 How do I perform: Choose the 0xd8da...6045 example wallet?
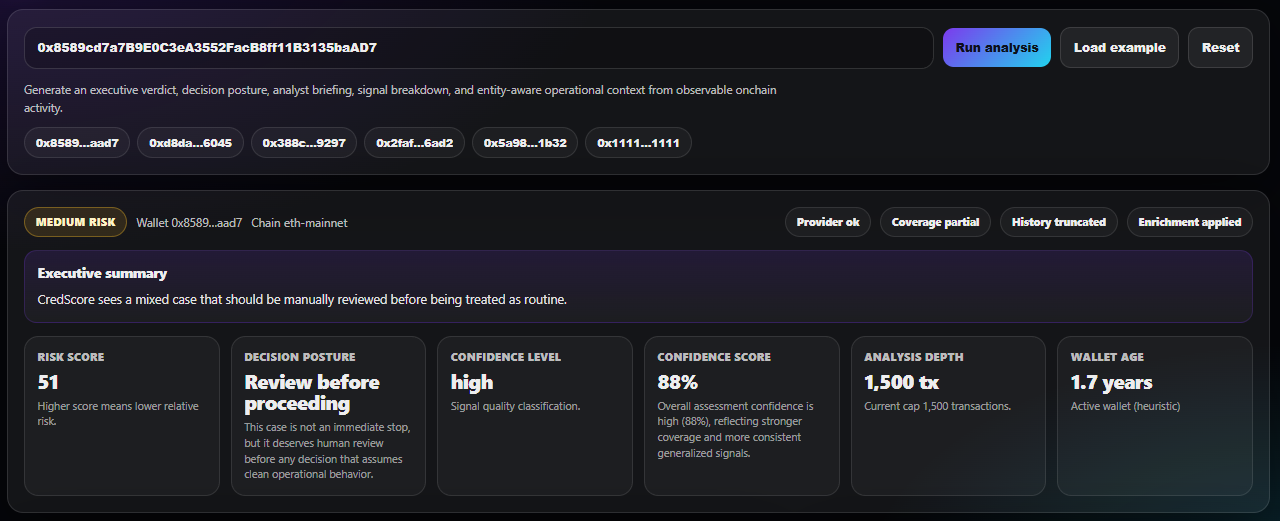(190, 143)
